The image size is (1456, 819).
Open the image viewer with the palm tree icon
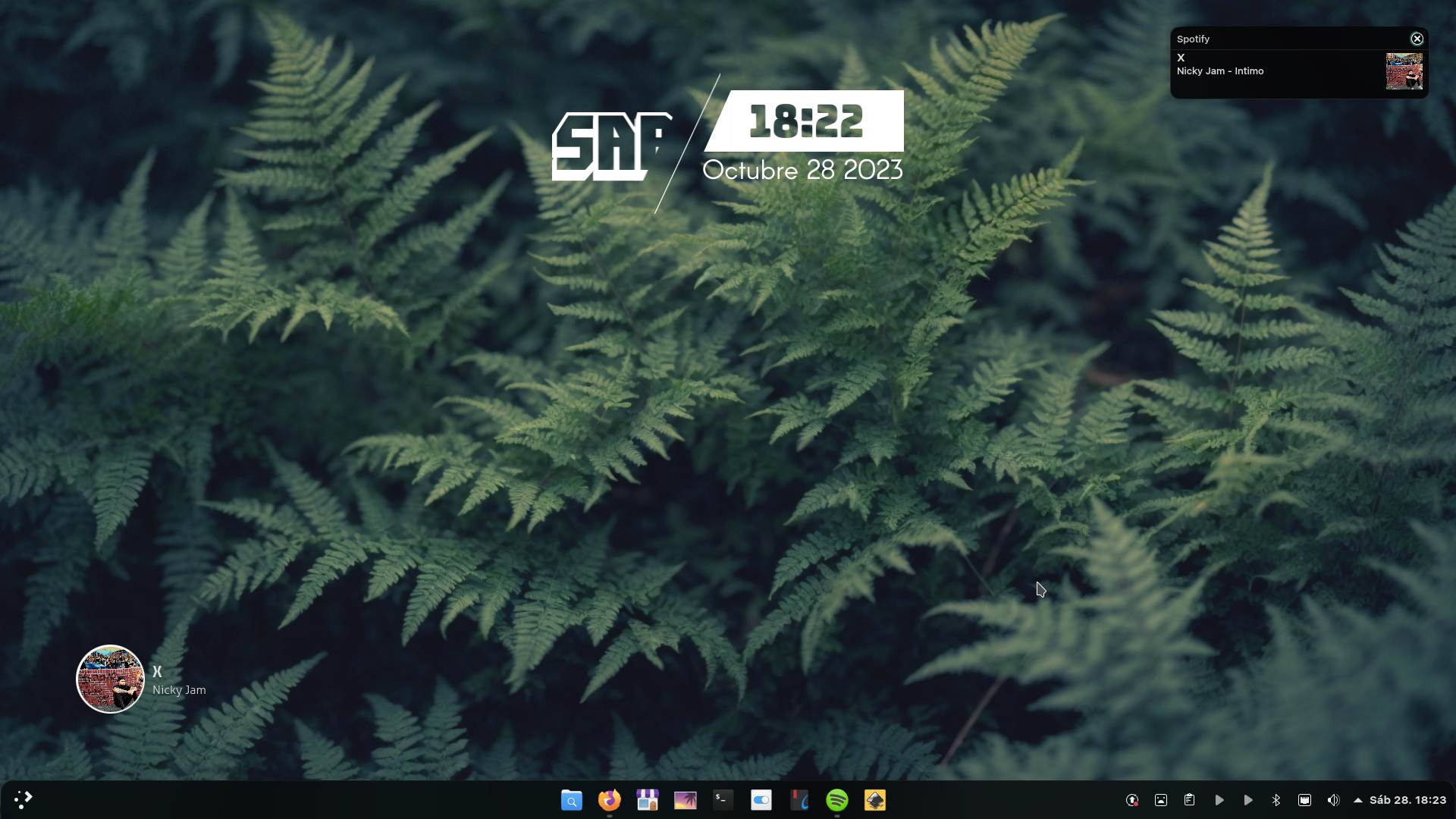[686, 800]
